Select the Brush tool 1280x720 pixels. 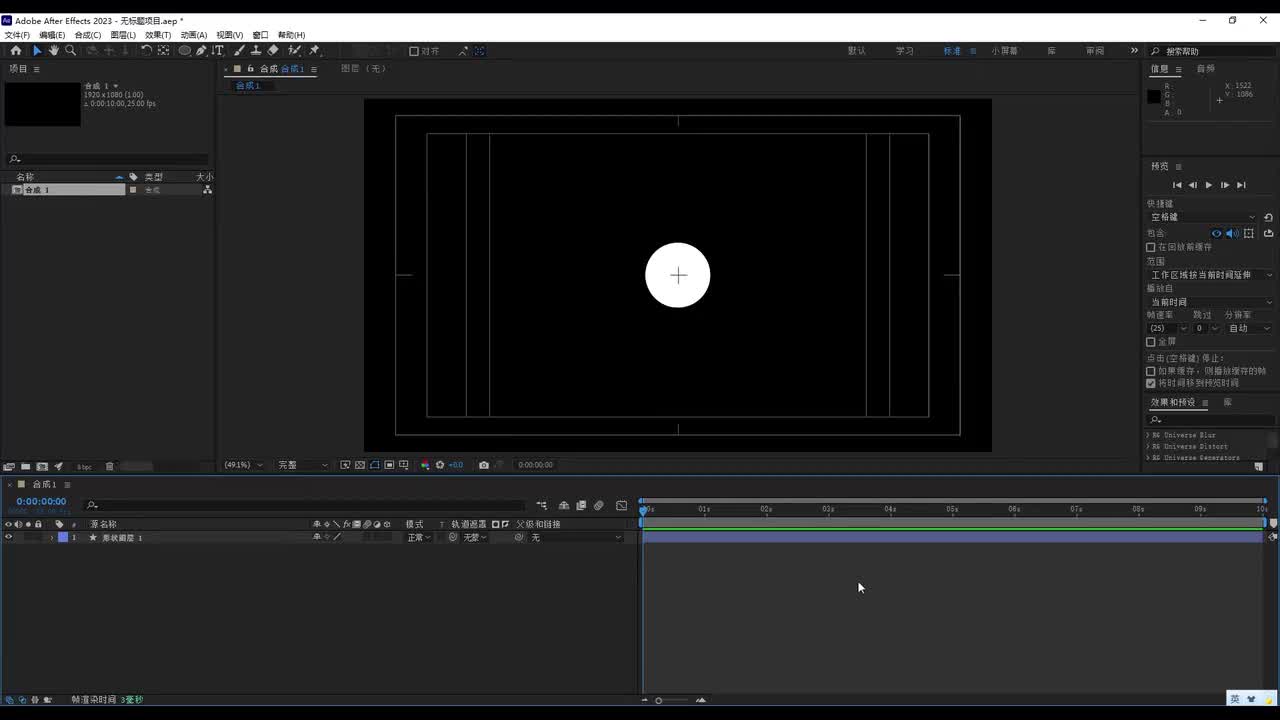tap(239, 50)
